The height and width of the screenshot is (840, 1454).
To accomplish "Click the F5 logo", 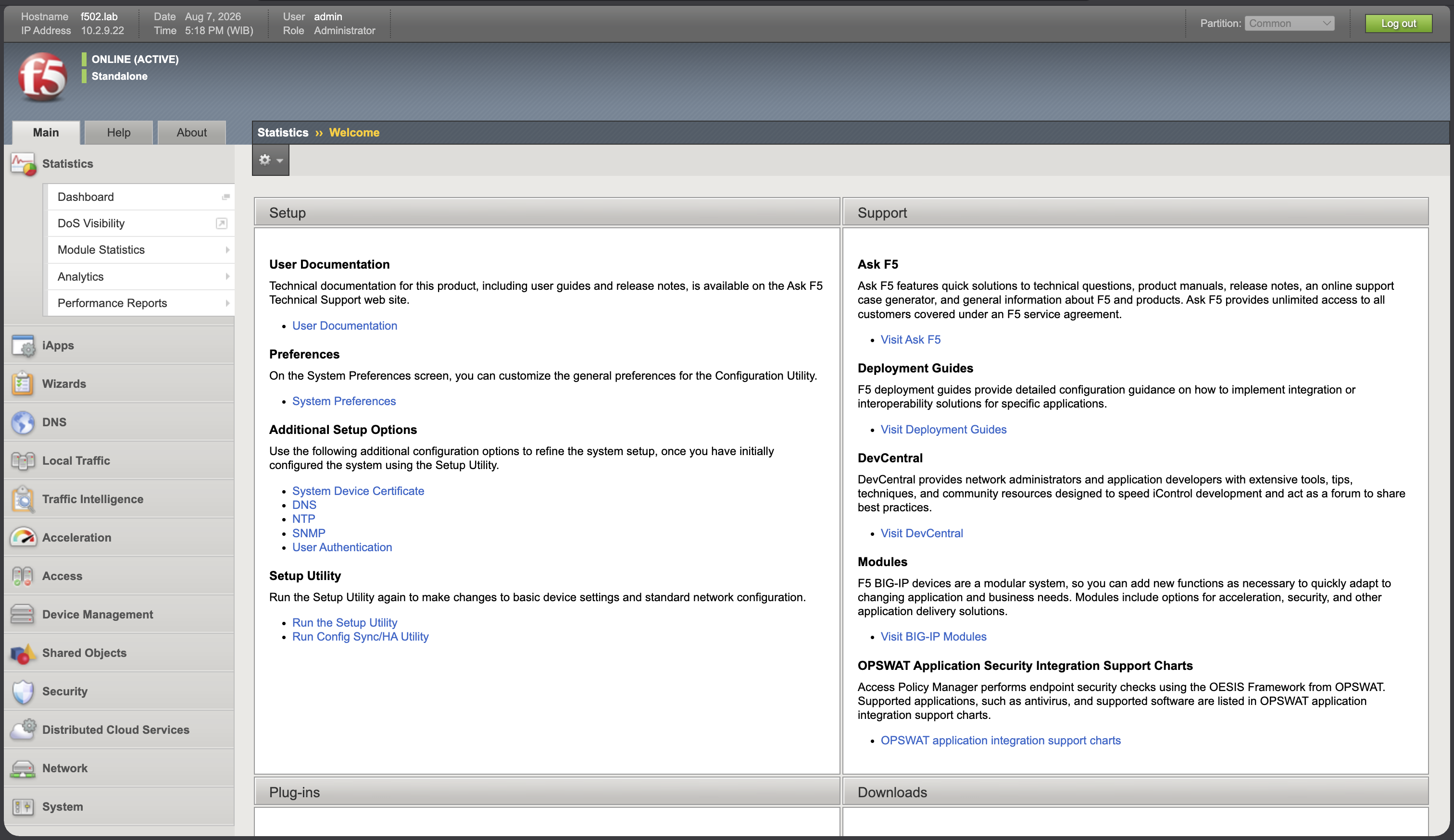I will coord(42,77).
